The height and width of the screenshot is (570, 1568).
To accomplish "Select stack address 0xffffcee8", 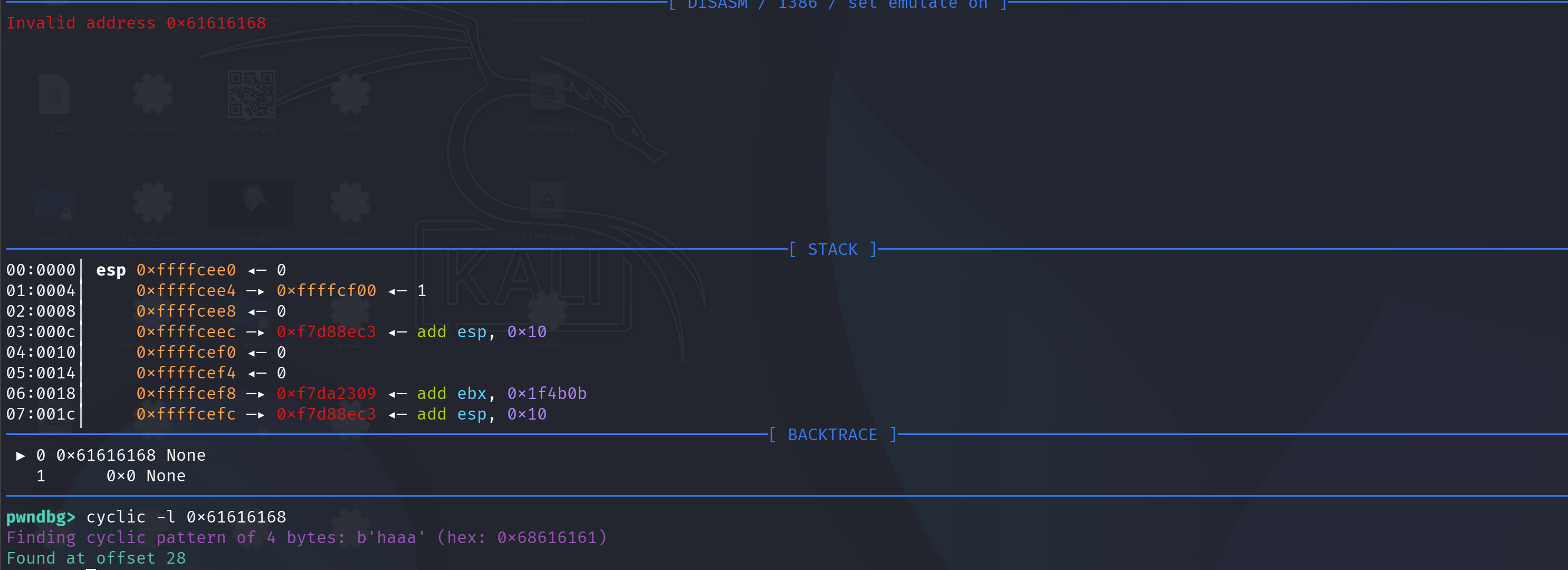I will (x=186, y=311).
